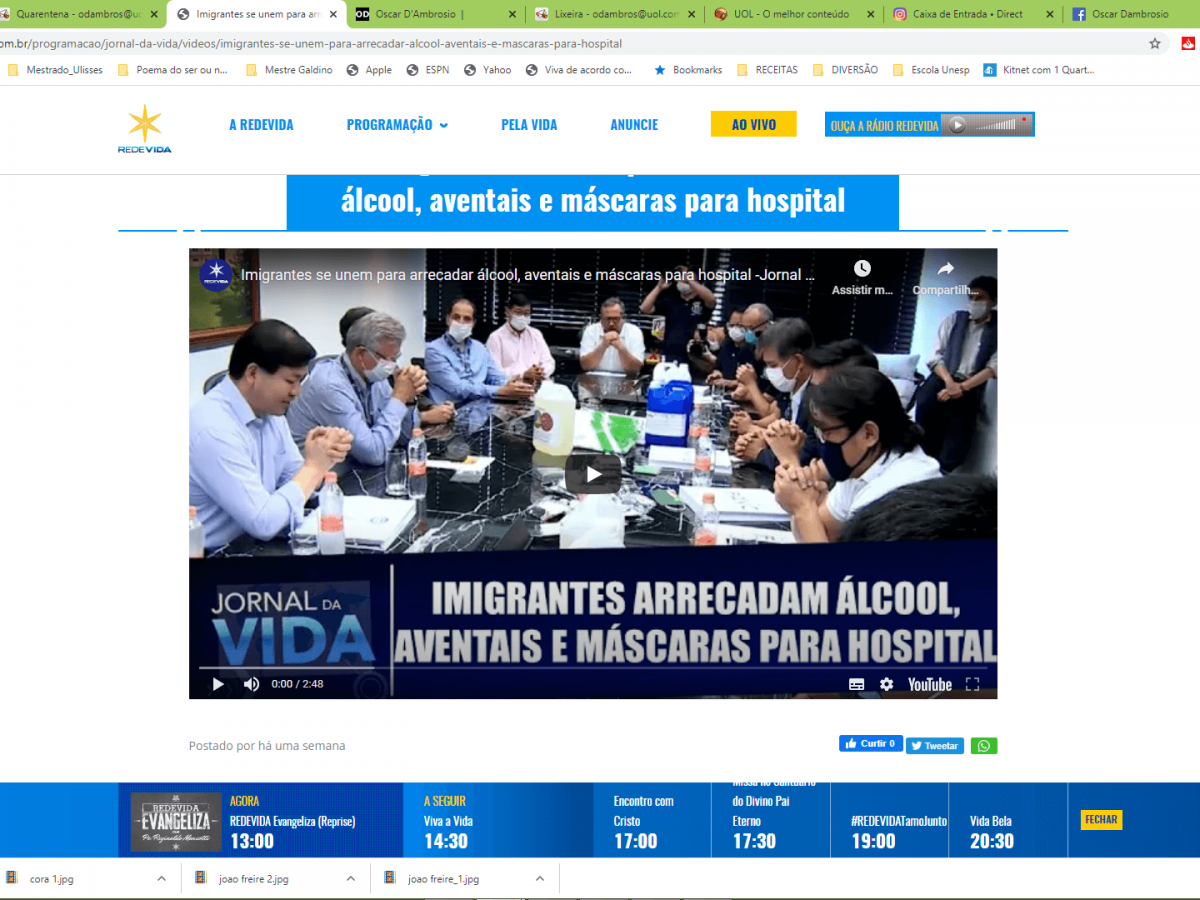Image resolution: width=1200 pixels, height=900 pixels.
Task: Select the Encontro com Cristo 17:00 schedule entry
Action: 644,822
